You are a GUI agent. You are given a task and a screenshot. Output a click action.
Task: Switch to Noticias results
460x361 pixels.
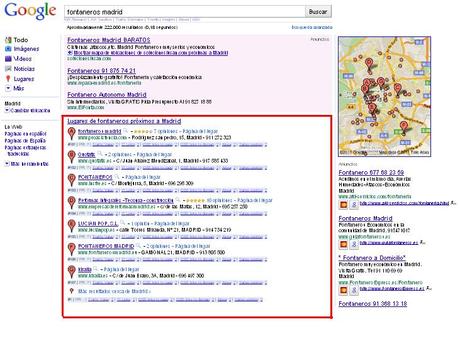coord(24,69)
